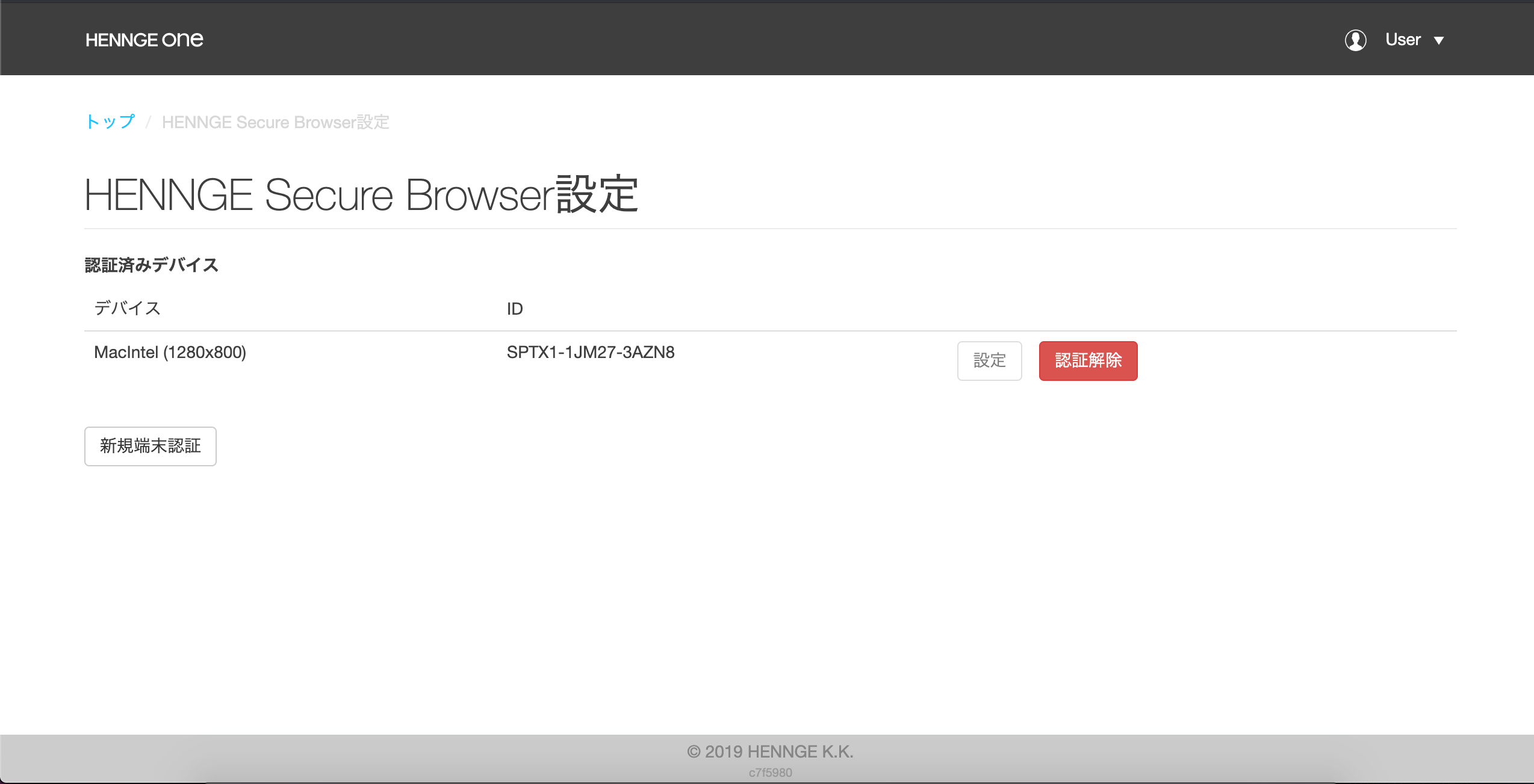Click the © 2019 HENNGE K.K. footer text

pyautogui.click(x=770, y=752)
